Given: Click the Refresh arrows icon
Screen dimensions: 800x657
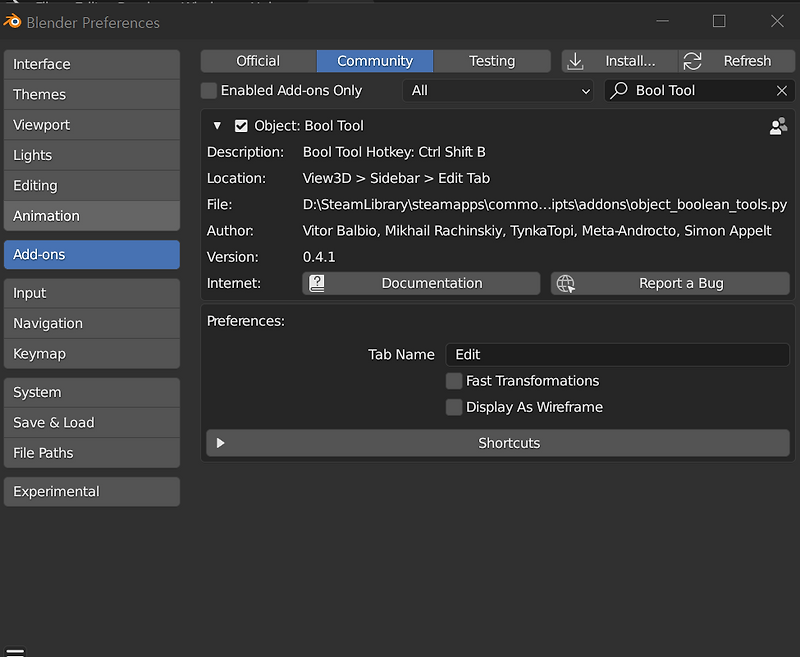Looking at the screenshot, I should click(x=692, y=61).
